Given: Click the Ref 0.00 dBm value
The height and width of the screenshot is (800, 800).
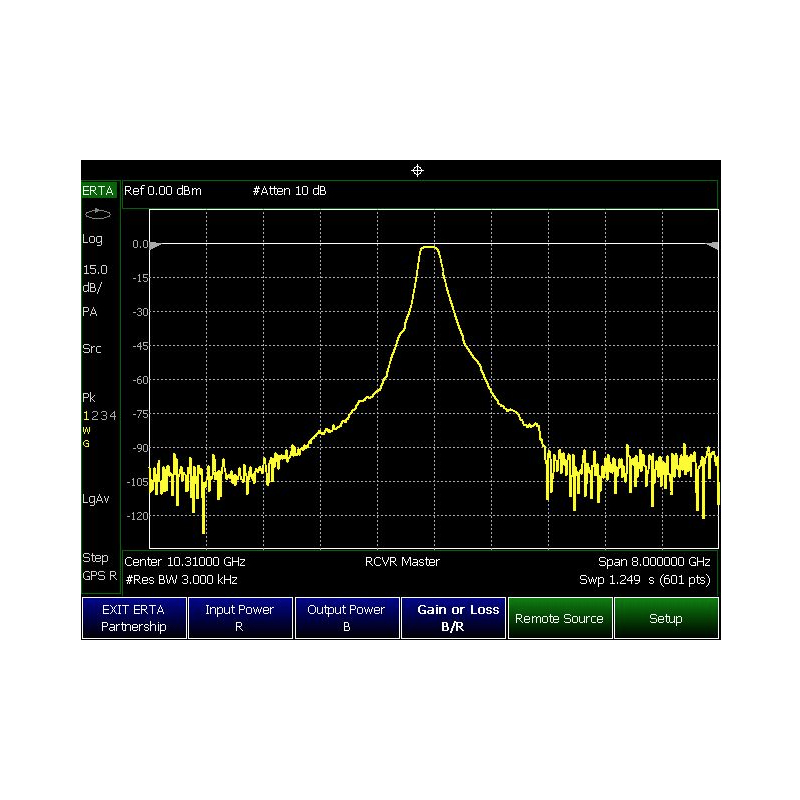Looking at the screenshot, I should [163, 191].
